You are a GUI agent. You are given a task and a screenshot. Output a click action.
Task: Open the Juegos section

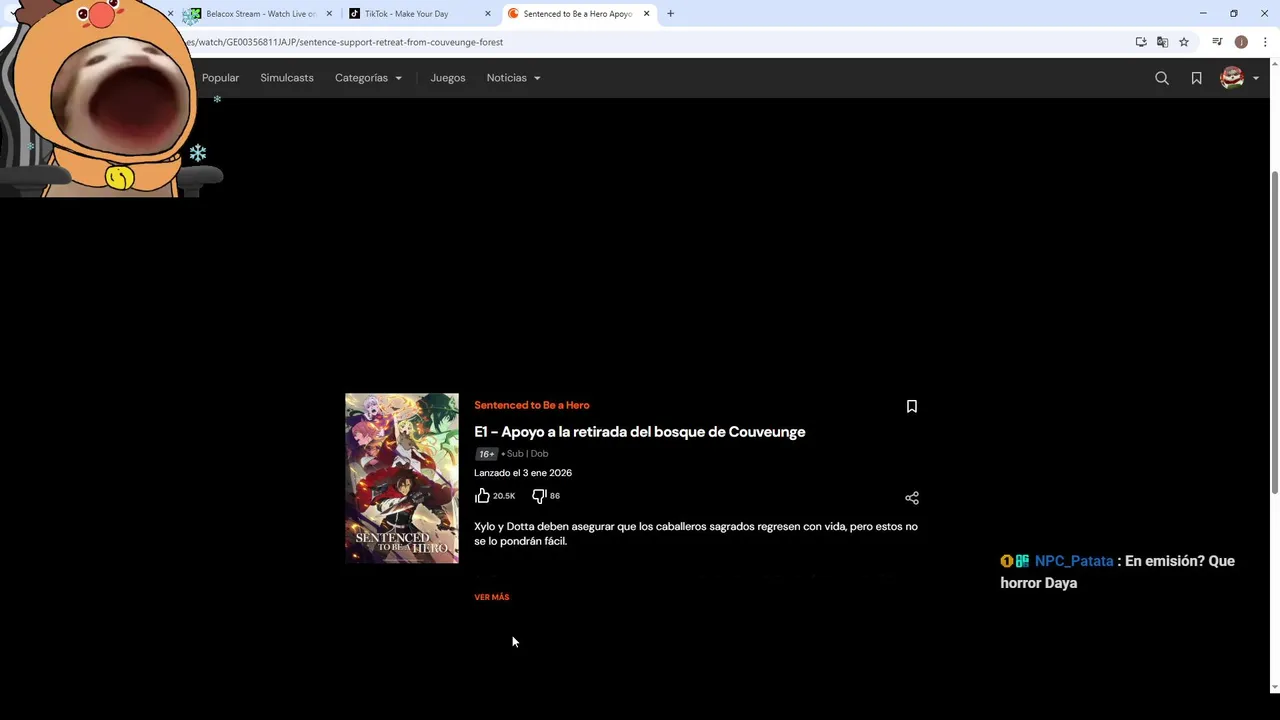click(x=448, y=78)
